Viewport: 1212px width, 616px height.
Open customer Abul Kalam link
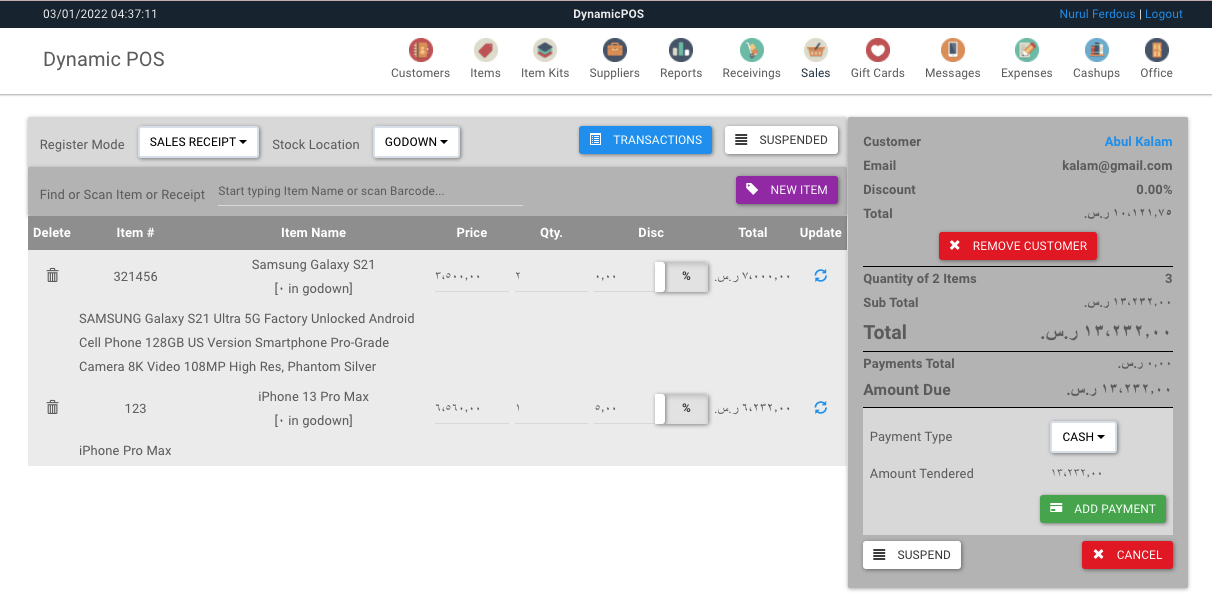[1138, 142]
